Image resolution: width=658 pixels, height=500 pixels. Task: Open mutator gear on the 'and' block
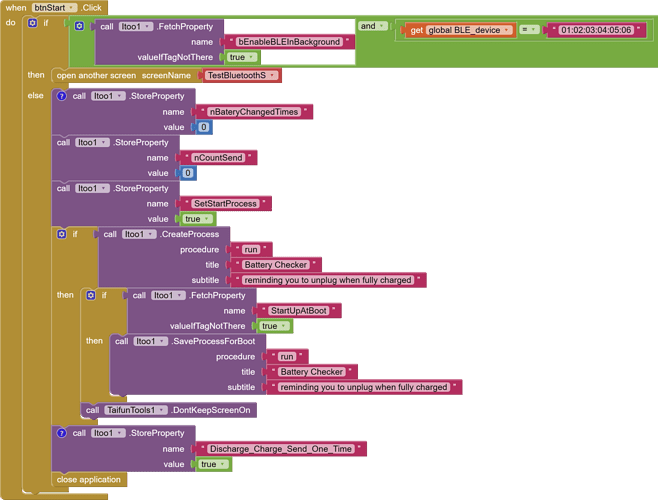coord(79,26)
